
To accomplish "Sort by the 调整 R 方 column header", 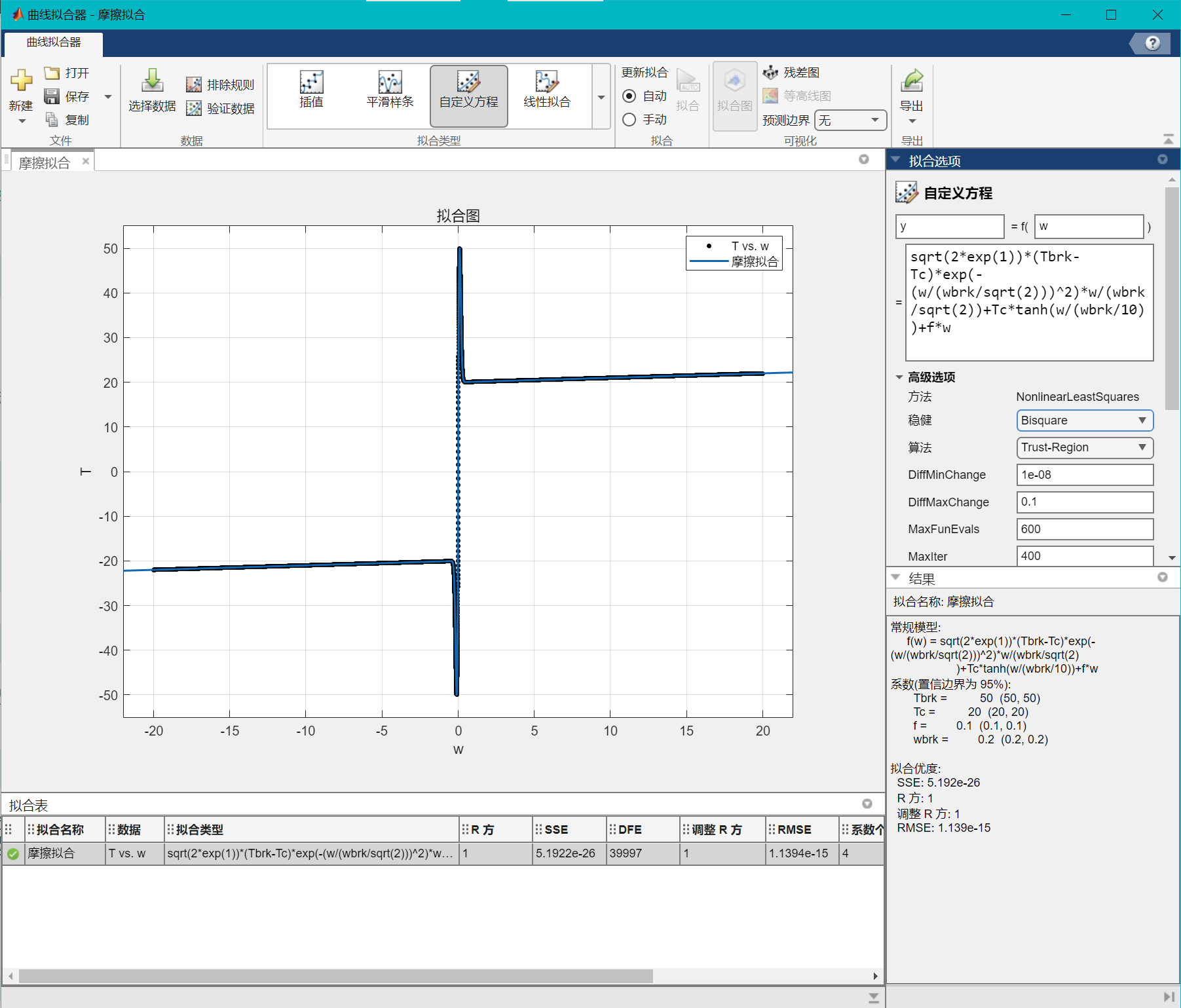I will tap(722, 829).
